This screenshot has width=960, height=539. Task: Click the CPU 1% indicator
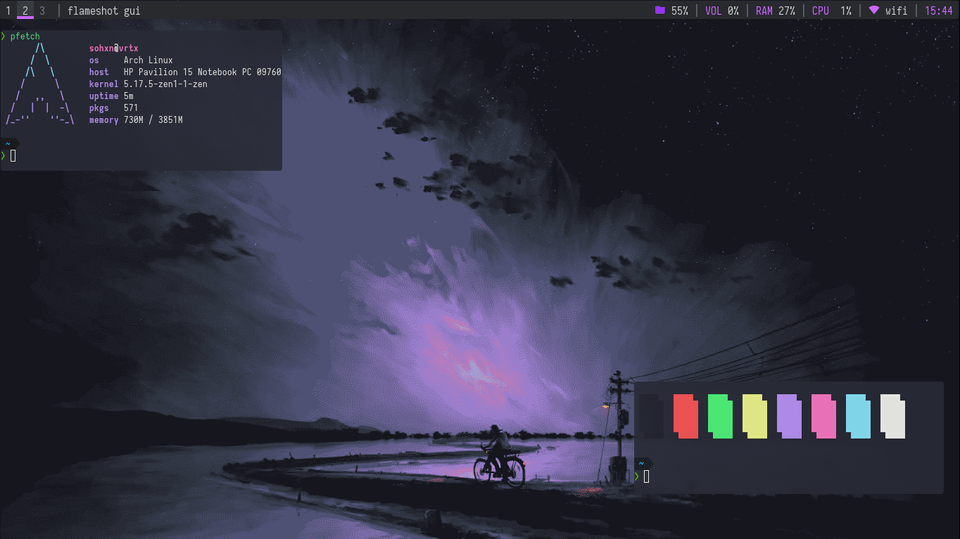(x=831, y=10)
